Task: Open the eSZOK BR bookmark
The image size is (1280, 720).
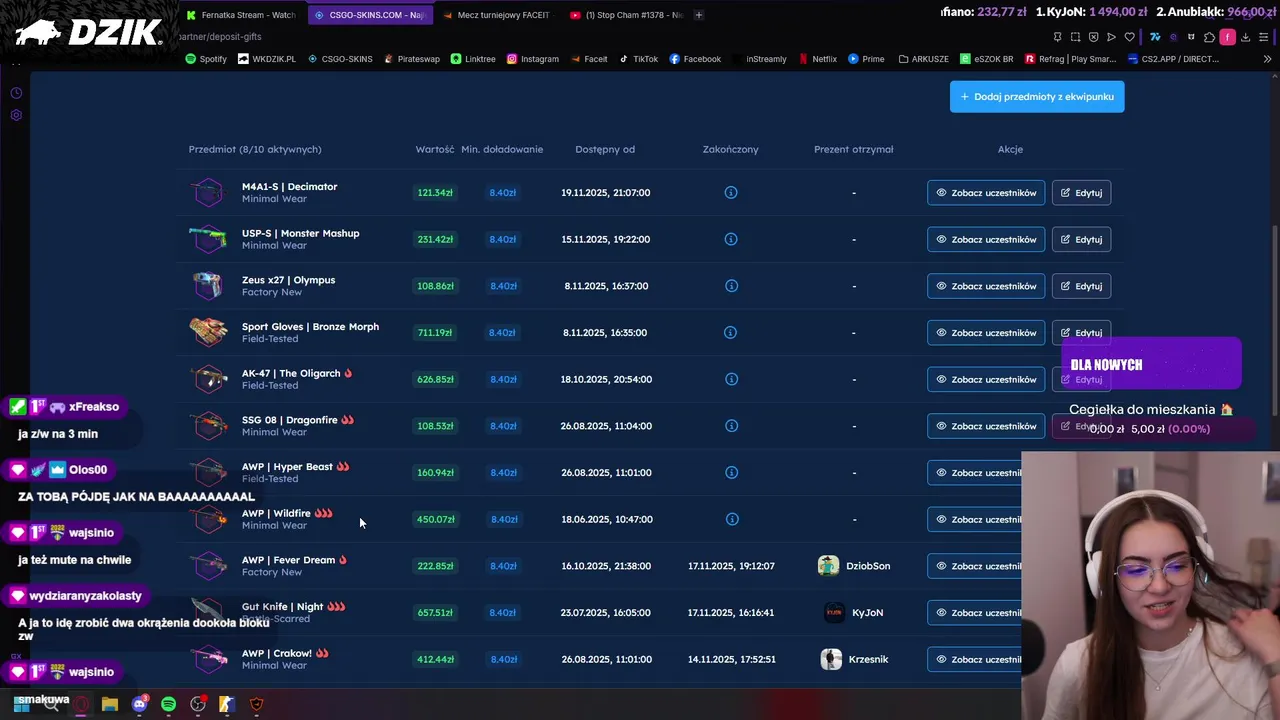Action: [985, 59]
